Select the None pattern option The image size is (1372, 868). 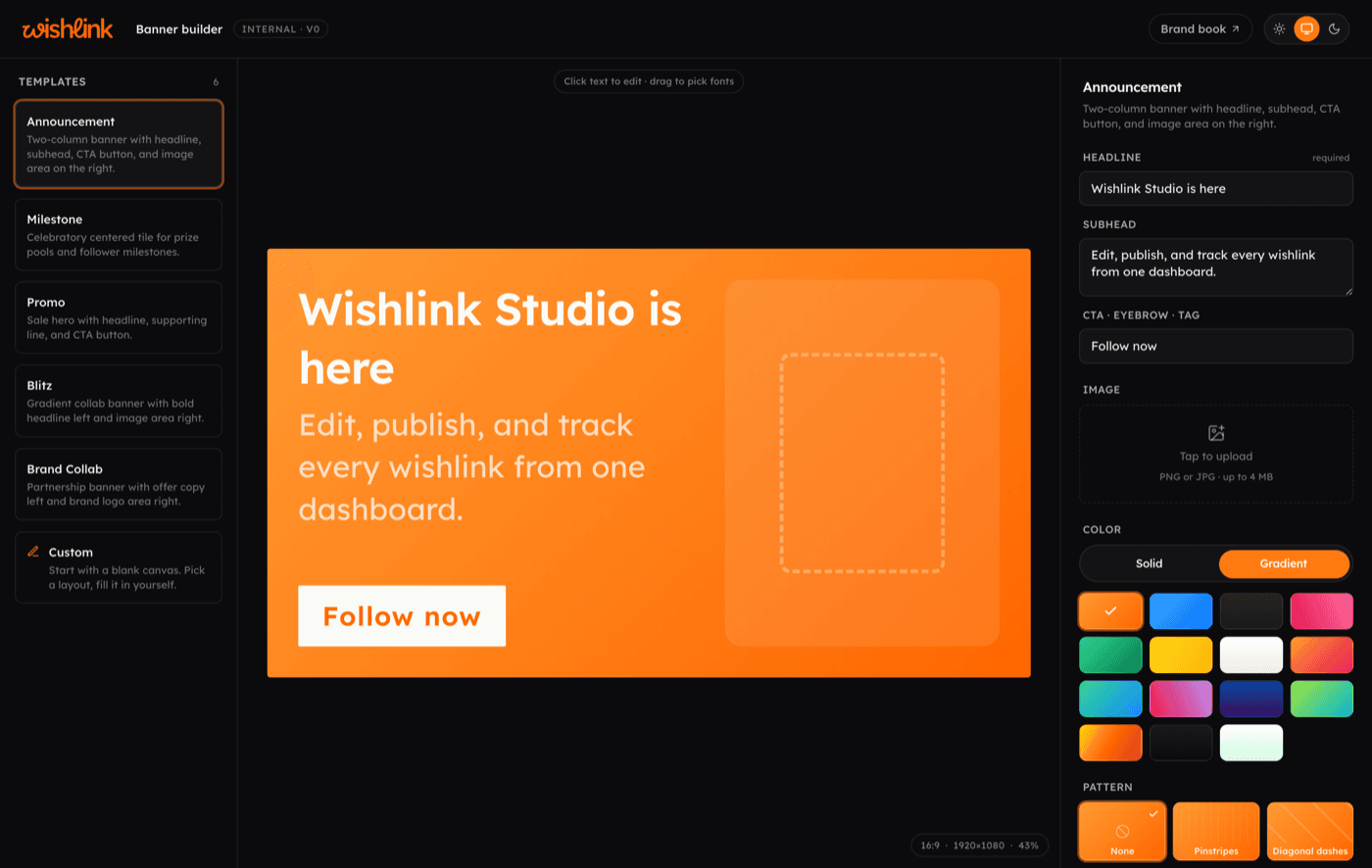click(x=1122, y=832)
